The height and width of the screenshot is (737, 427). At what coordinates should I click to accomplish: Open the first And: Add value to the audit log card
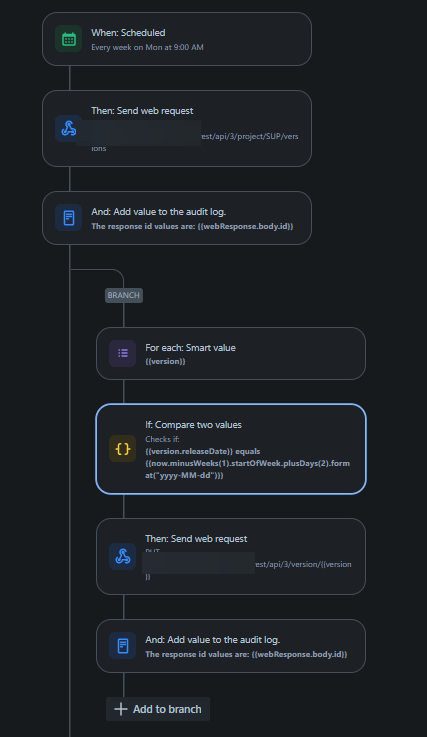coord(177,218)
